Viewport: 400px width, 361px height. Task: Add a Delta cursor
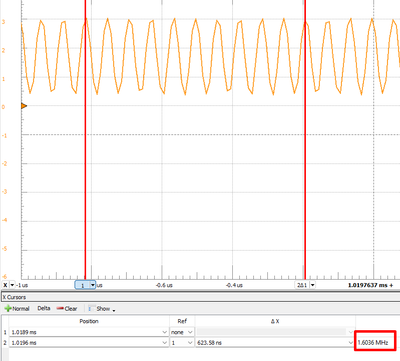click(x=44, y=309)
